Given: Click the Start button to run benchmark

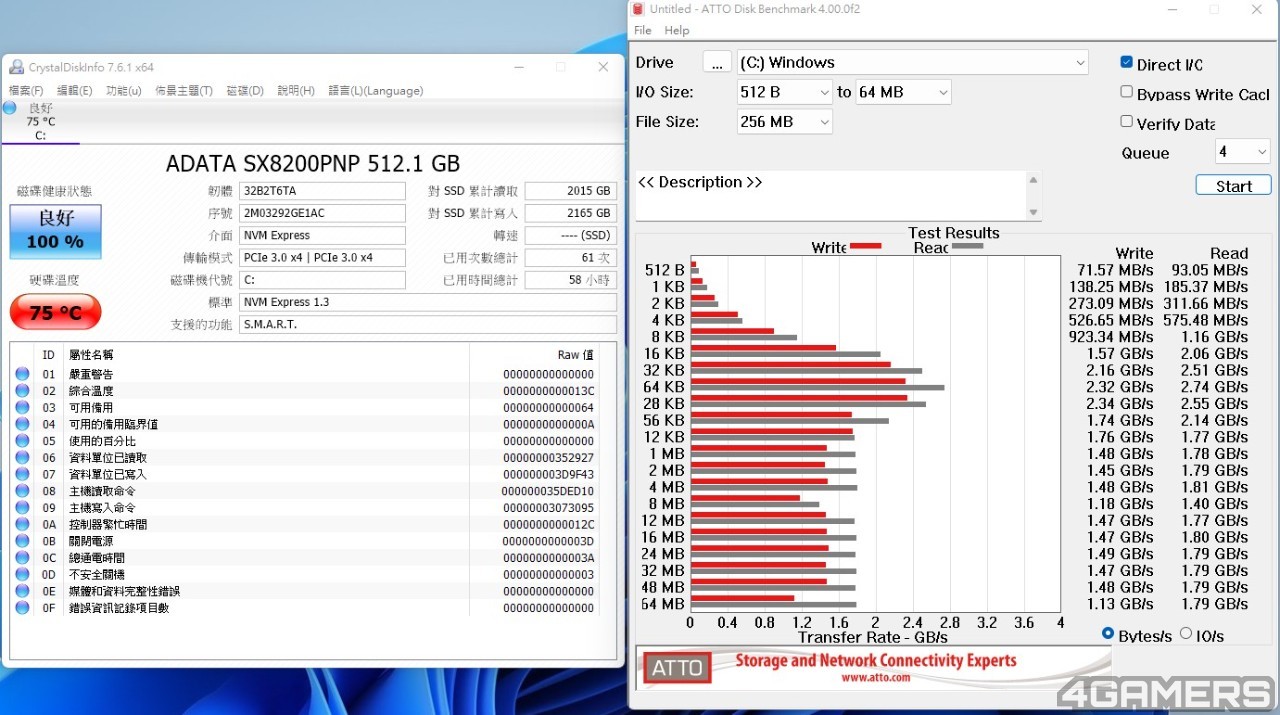Looking at the screenshot, I should click(x=1233, y=186).
